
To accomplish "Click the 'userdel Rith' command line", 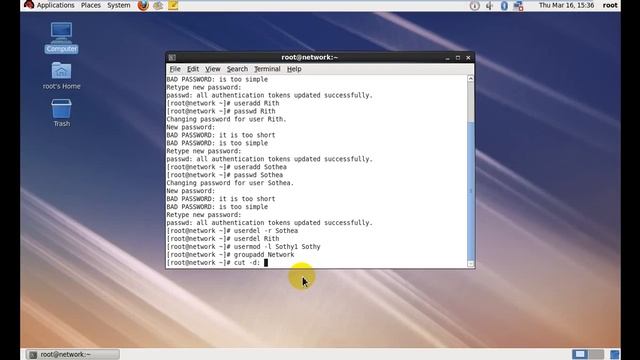I will (x=223, y=239).
